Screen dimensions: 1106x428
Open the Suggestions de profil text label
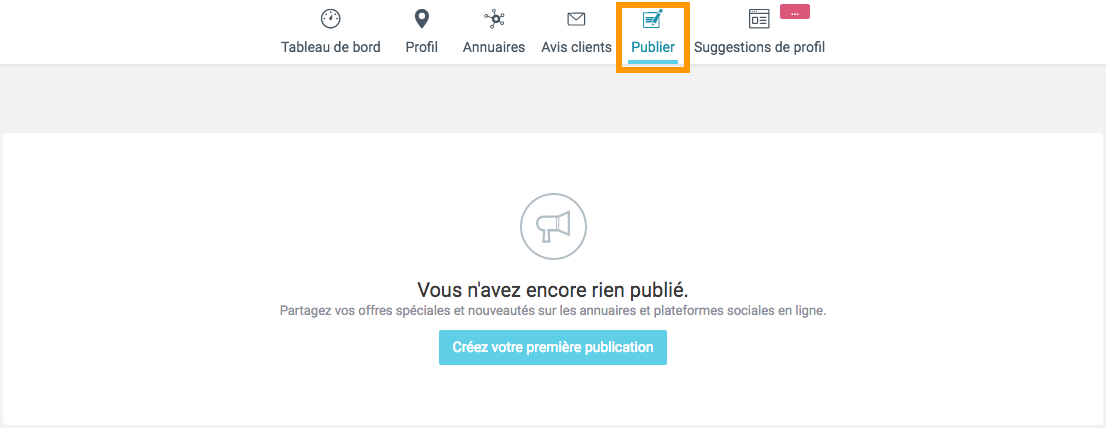759,47
